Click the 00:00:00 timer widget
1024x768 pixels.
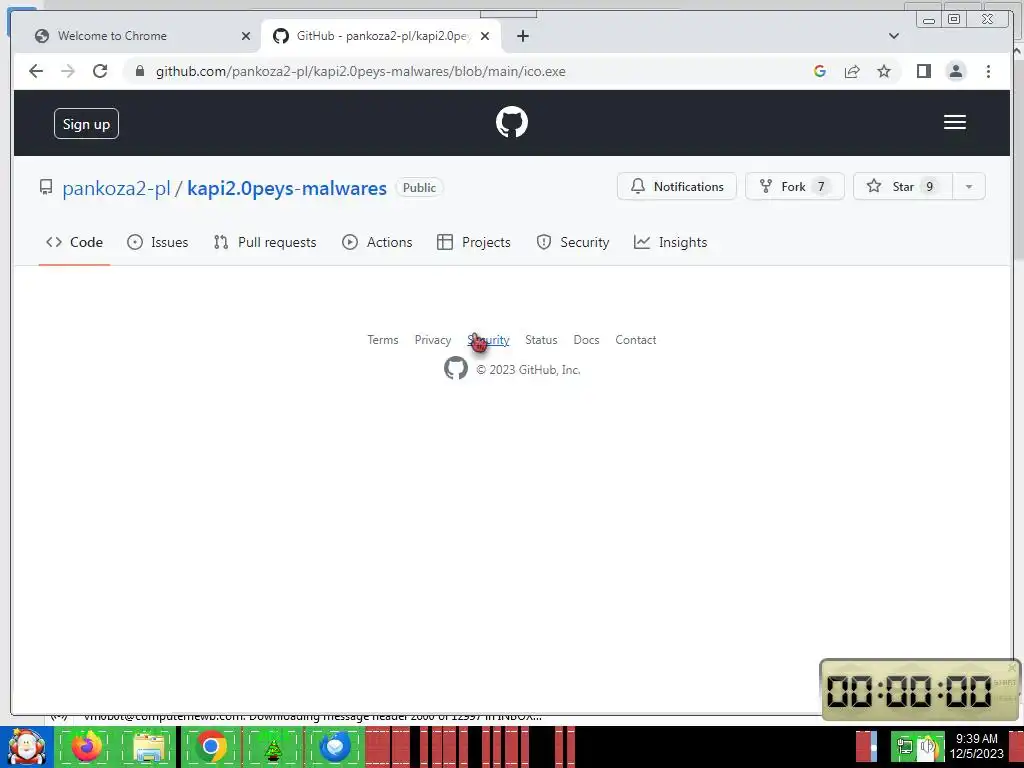(918, 690)
